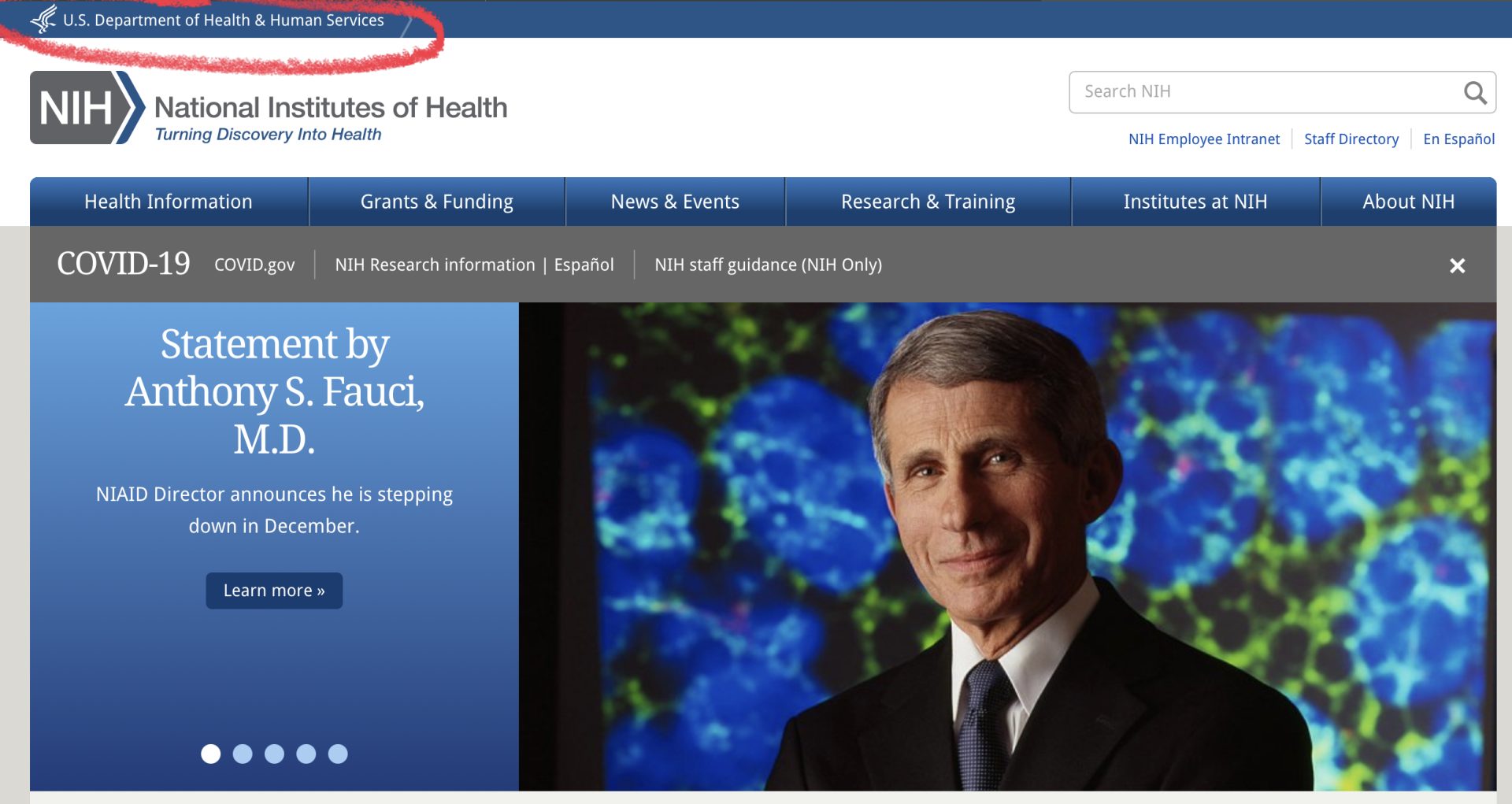Click the Turning Discovery Into Health tagline
The width and height of the screenshot is (1512, 804).
click(268, 135)
